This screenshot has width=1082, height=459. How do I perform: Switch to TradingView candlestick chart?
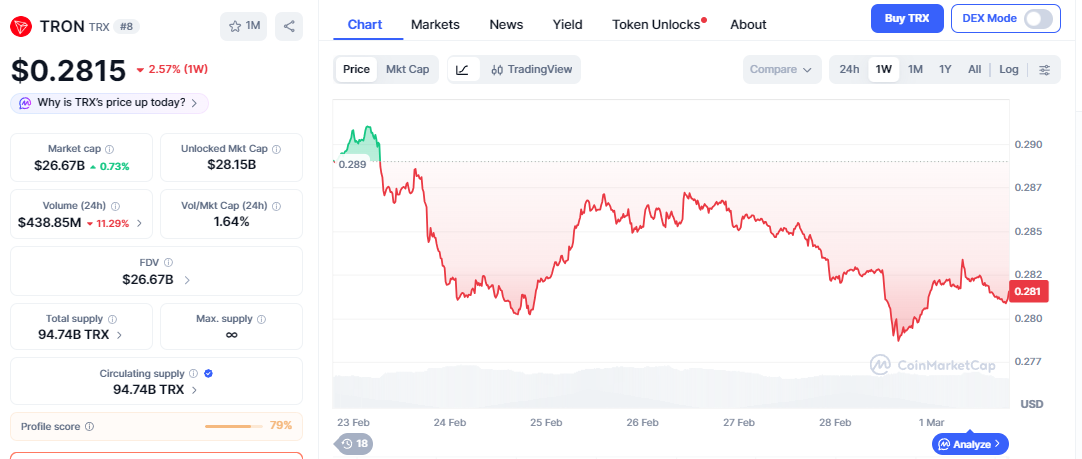[531, 69]
